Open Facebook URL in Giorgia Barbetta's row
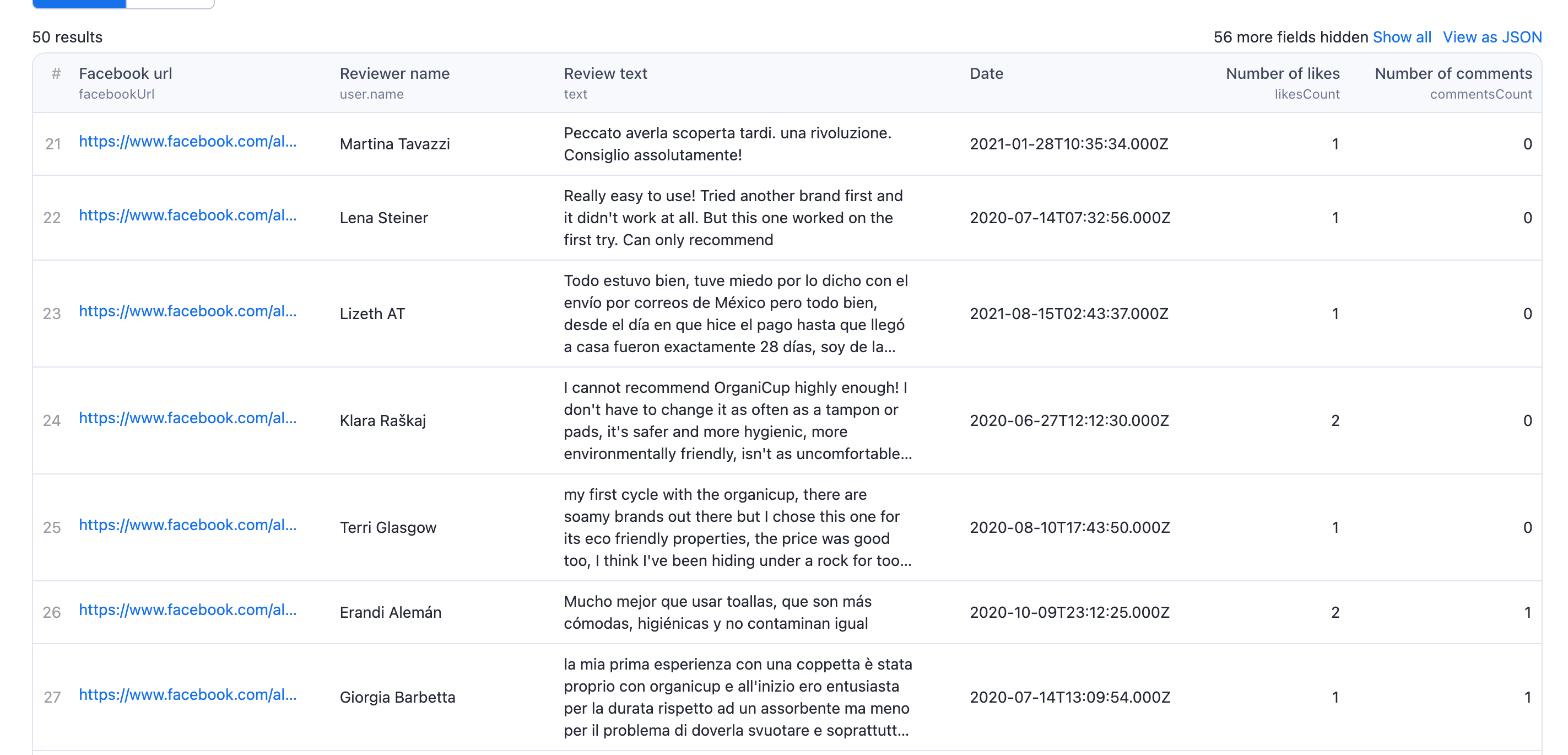The width and height of the screenshot is (1568, 755). point(187,695)
